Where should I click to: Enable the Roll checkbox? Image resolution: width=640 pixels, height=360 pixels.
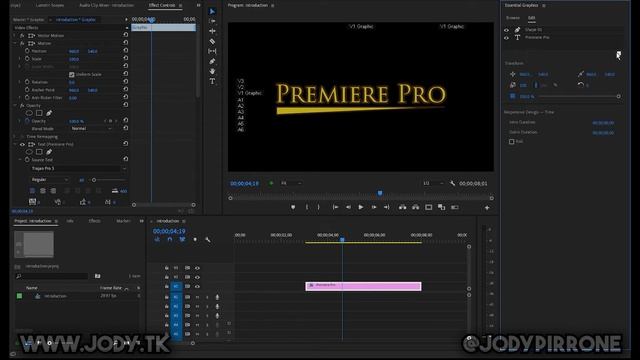[x=511, y=142]
